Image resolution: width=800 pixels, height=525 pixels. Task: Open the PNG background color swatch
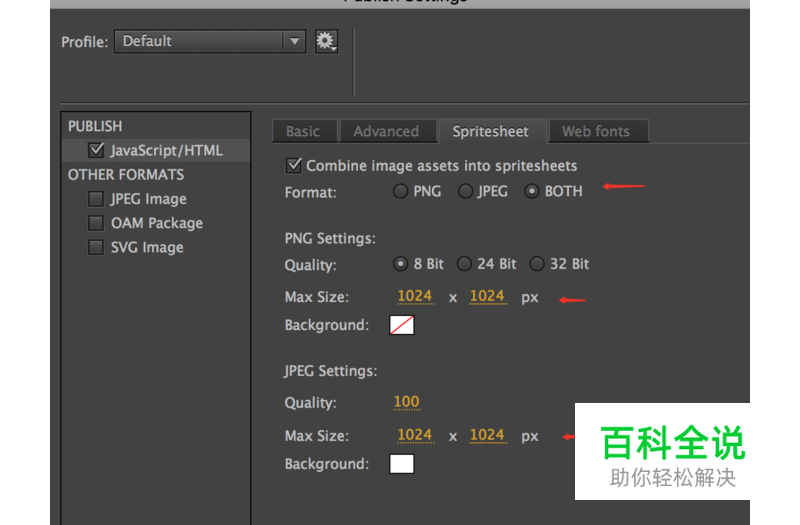tap(402, 325)
